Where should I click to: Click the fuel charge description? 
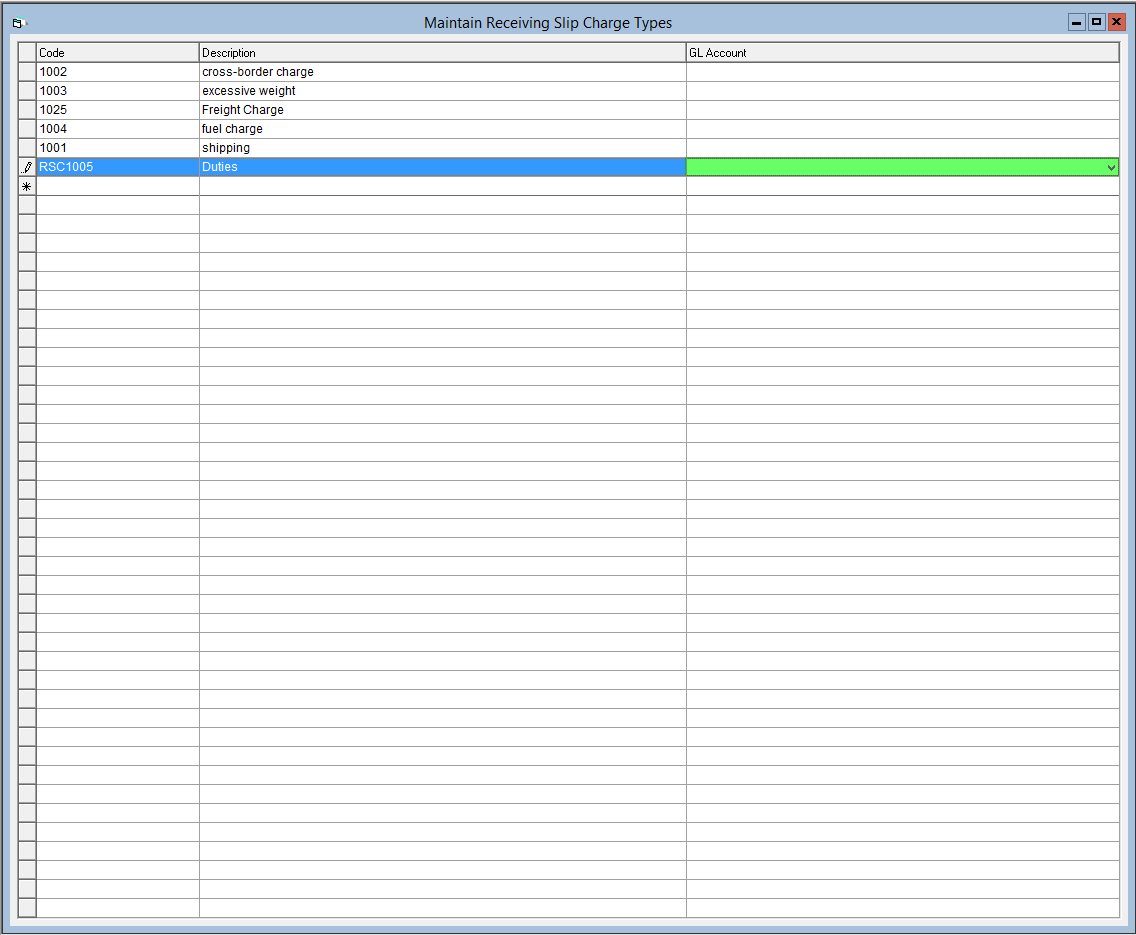442,129
